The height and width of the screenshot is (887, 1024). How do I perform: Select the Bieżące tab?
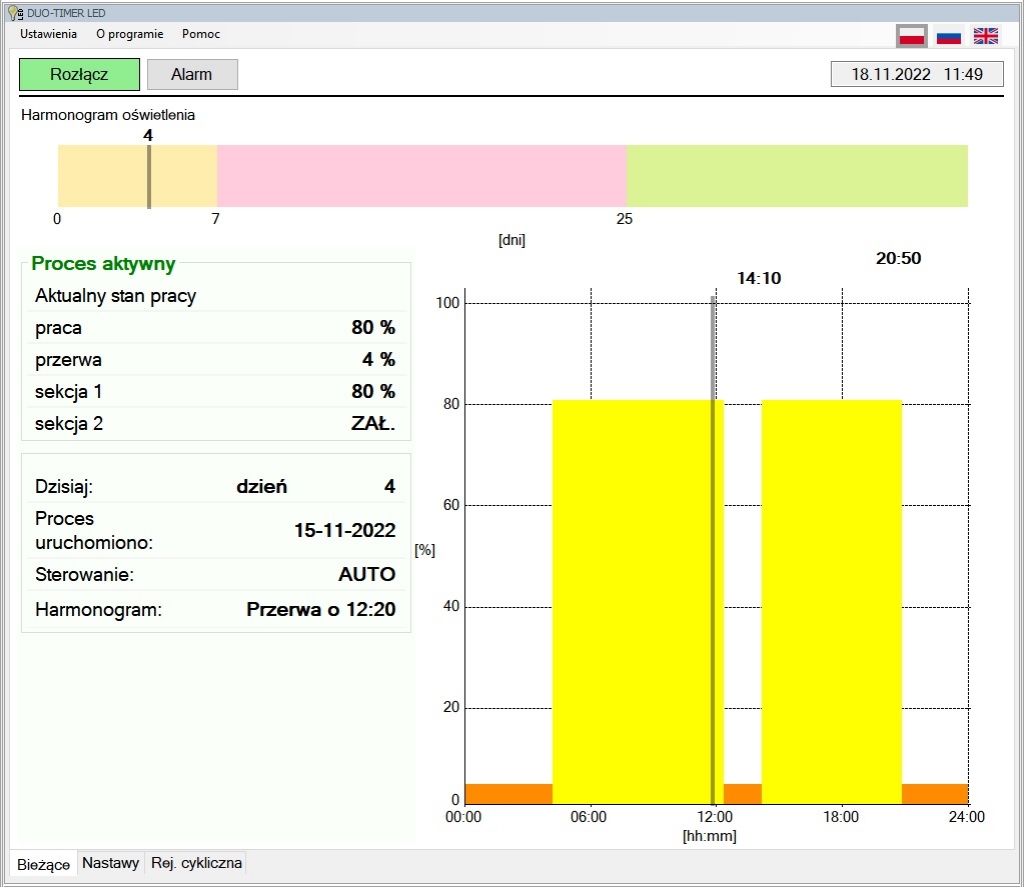click(x=43, y=864)
